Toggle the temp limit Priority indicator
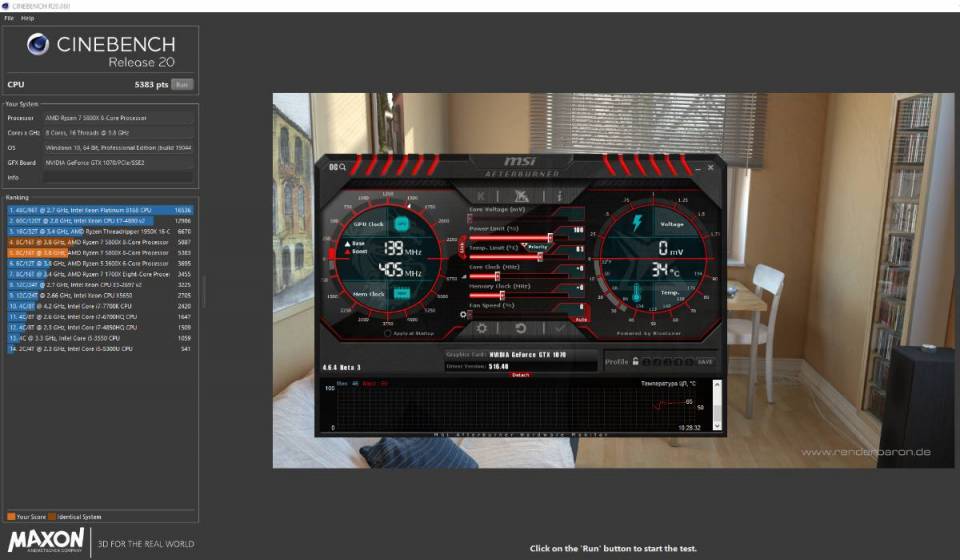The height and width of the screenshot is (560, 960). pos(537,247)
